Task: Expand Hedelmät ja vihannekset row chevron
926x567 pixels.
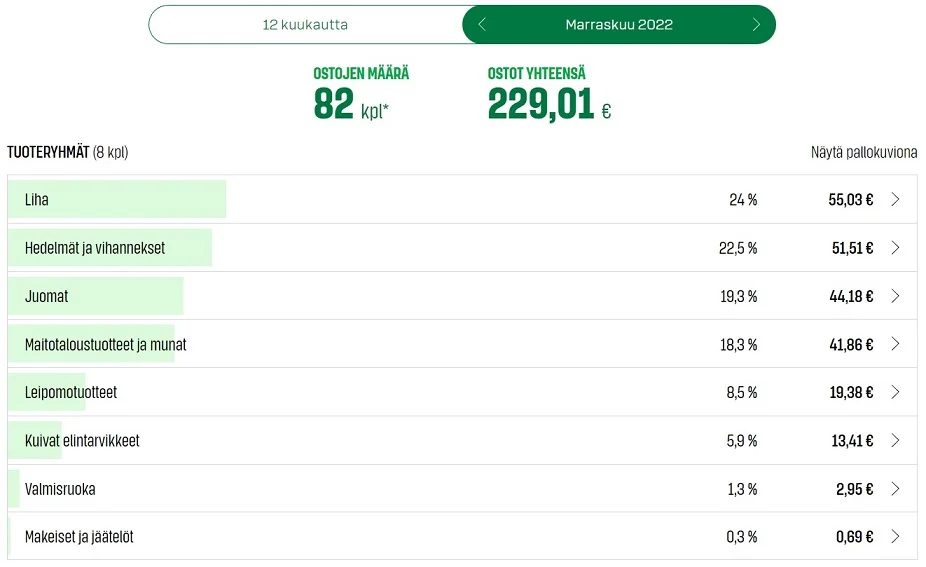Action: [895, 248]
